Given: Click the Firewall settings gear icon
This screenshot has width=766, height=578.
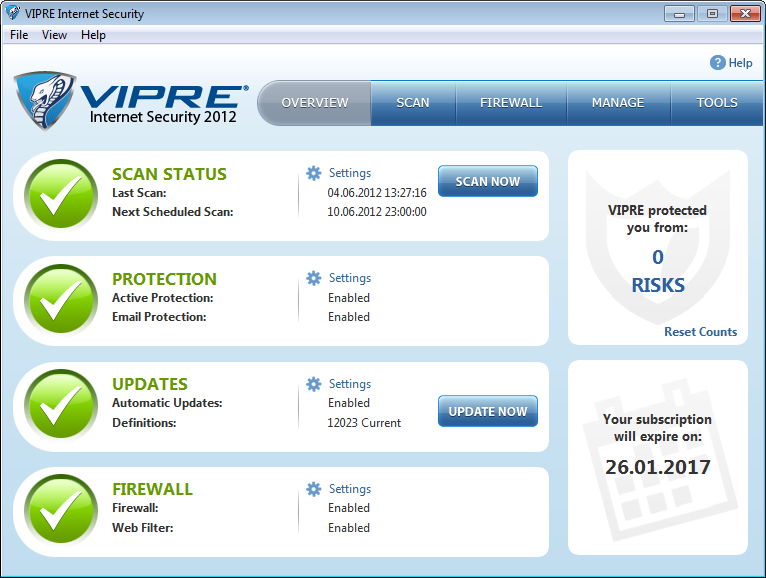Looking at the screenshot, I should tap(314, 489).
